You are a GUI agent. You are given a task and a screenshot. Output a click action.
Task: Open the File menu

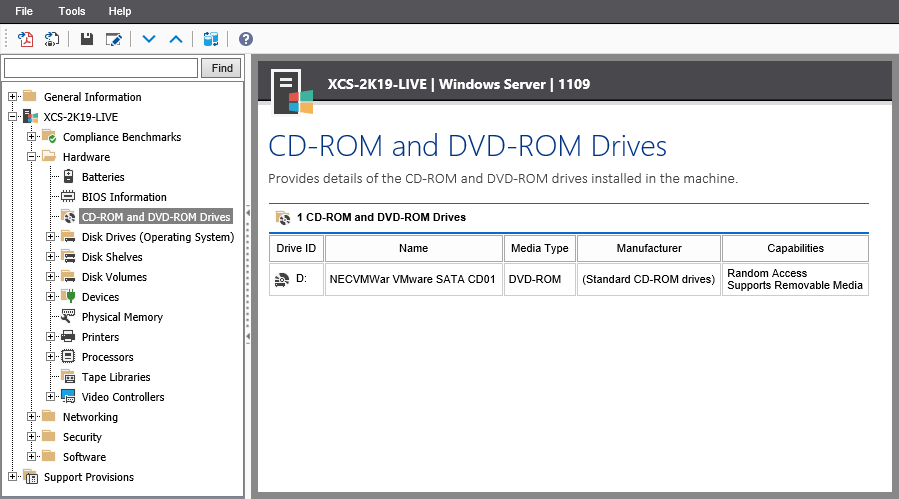pyautogui.click(x=25, y=11)
